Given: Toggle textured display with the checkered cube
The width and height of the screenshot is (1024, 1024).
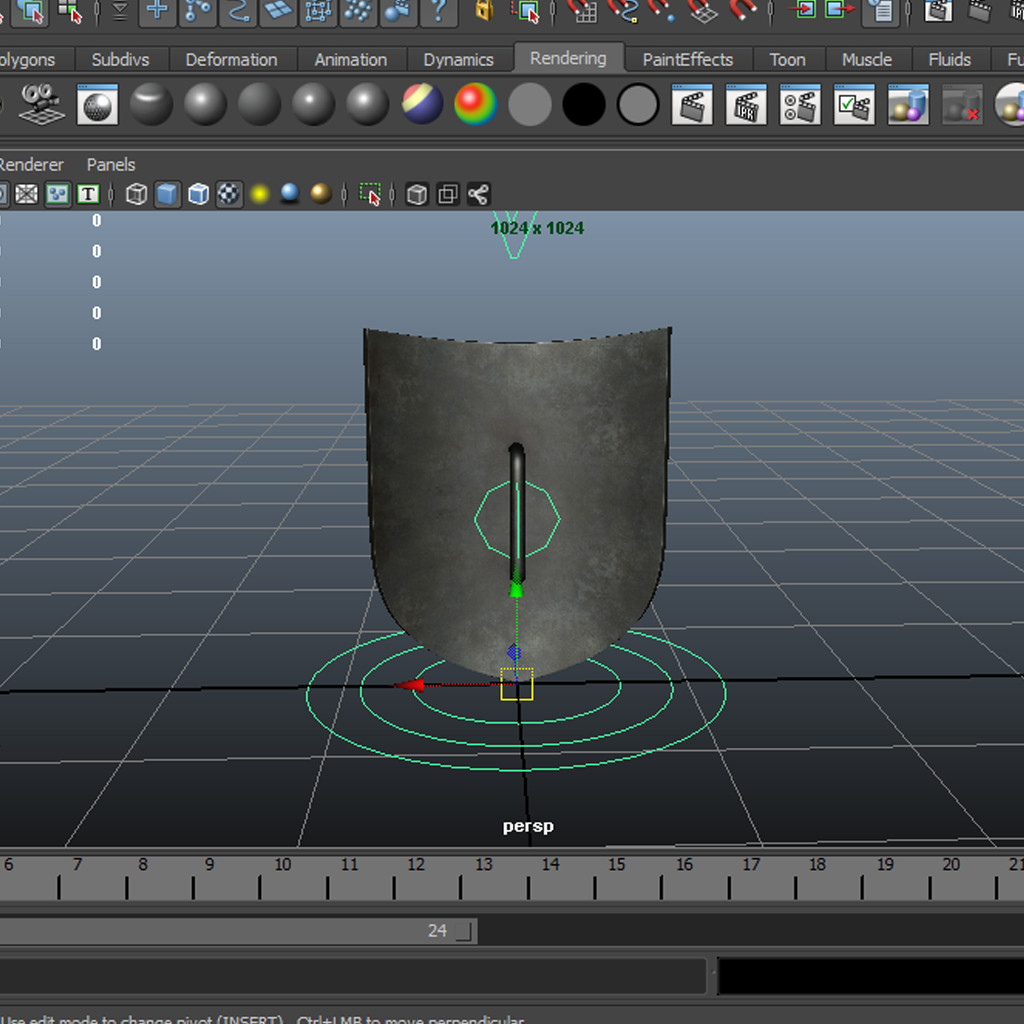Looking at the screenshot, I should [229, 194].
